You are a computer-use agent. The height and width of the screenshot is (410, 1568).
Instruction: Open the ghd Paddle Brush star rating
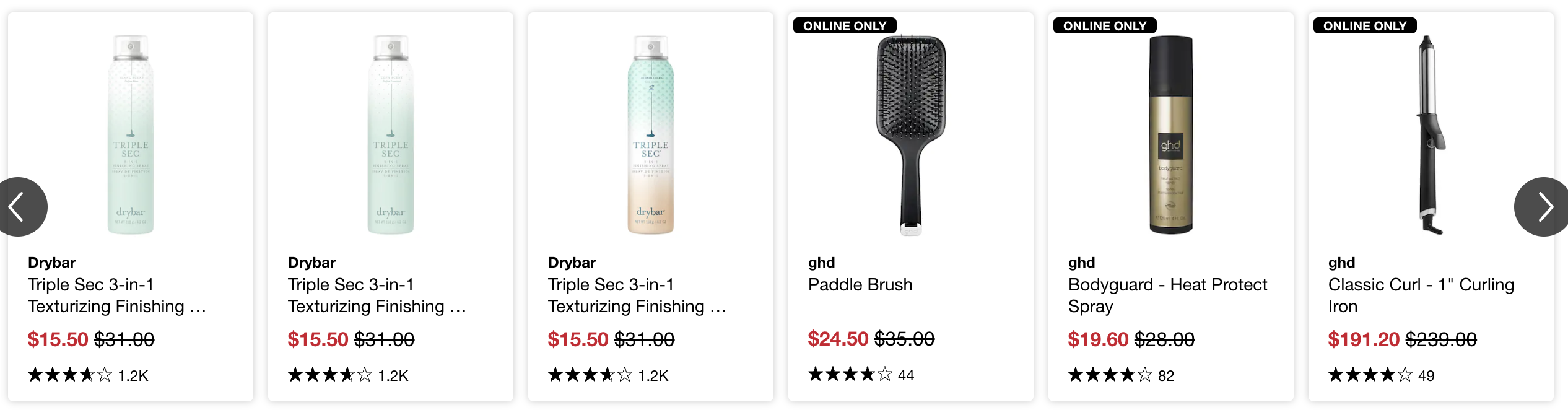coord(850,375)
